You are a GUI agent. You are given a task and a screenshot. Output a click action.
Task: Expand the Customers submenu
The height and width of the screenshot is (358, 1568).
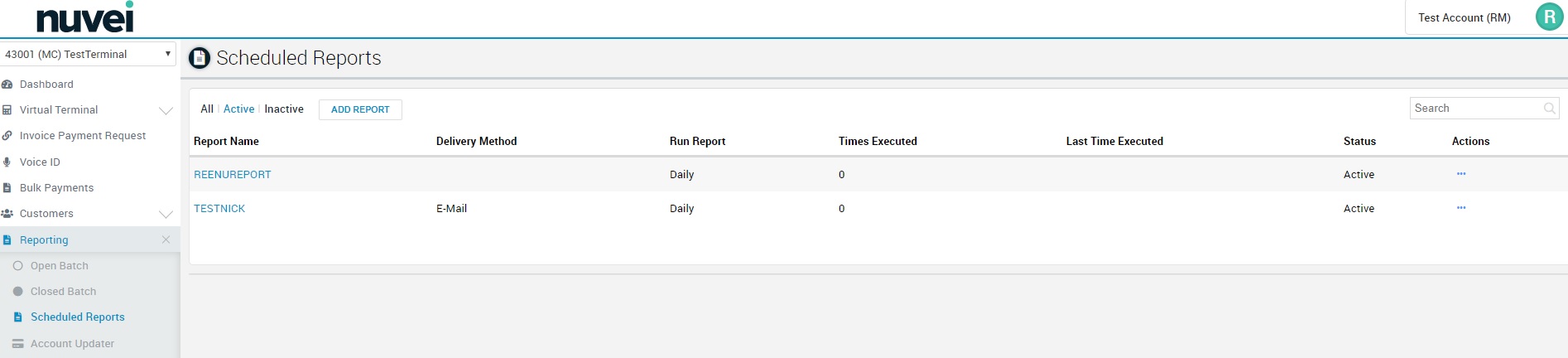pos(166,214)
